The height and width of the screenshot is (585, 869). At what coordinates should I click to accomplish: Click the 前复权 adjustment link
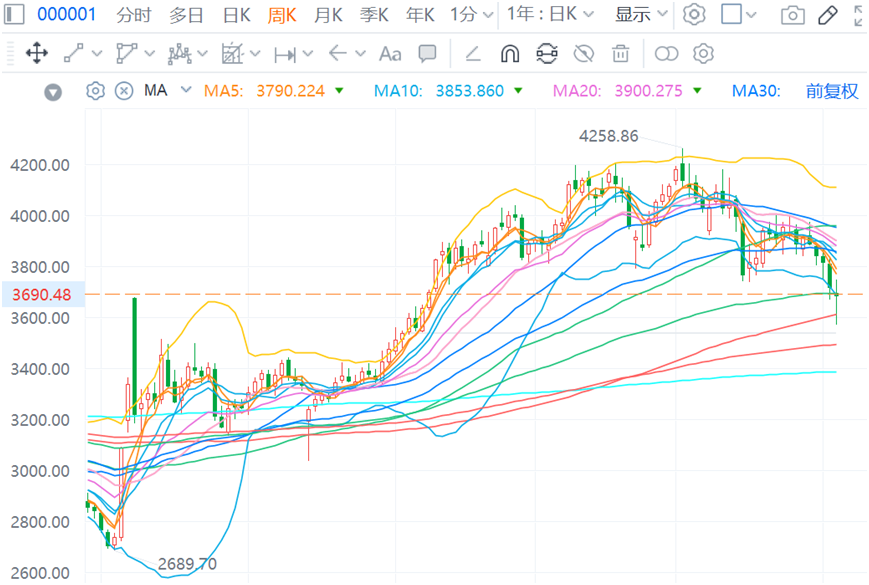(832, 91)
